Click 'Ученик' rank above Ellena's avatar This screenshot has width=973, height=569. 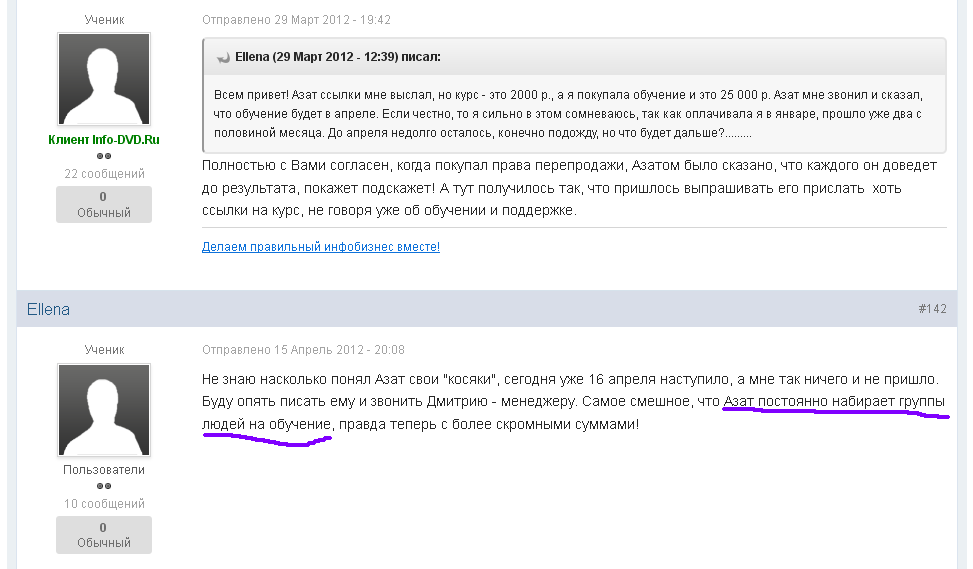104,350
